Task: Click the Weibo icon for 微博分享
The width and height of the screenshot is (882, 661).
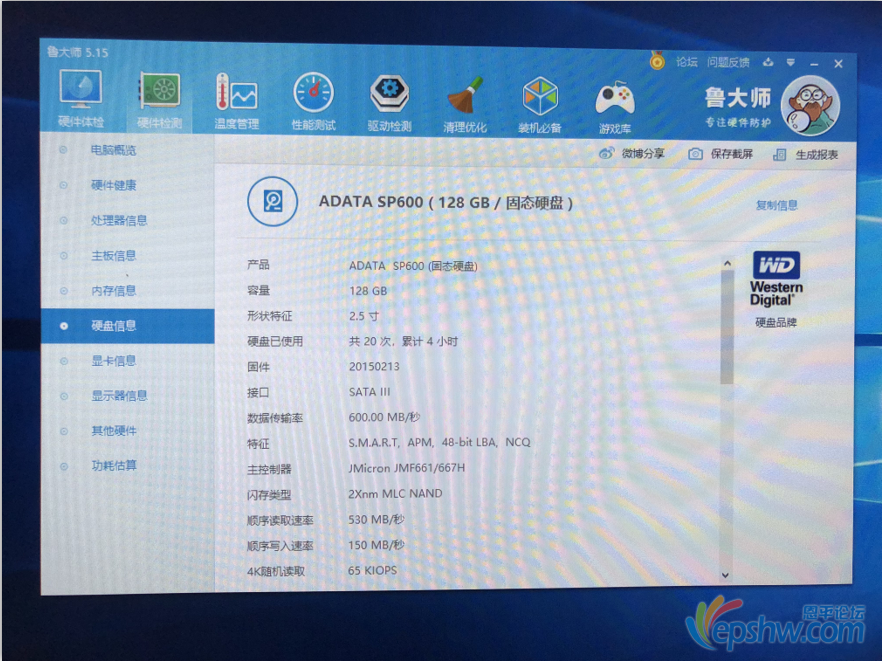Action: pos(606,153)
